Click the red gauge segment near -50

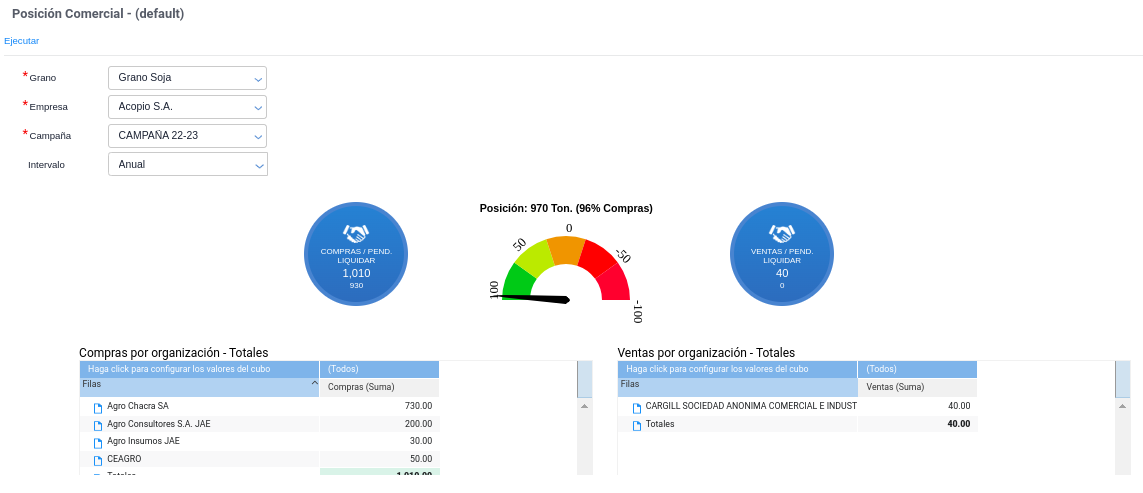tap(598, 257)
